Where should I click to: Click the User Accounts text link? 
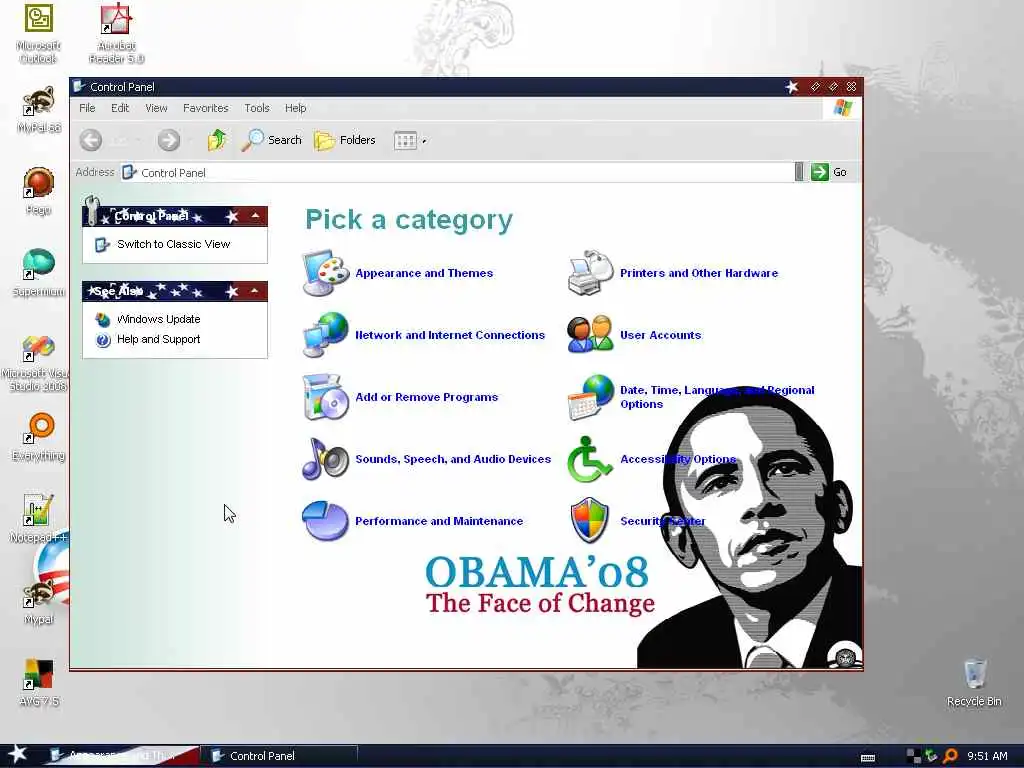660,335
